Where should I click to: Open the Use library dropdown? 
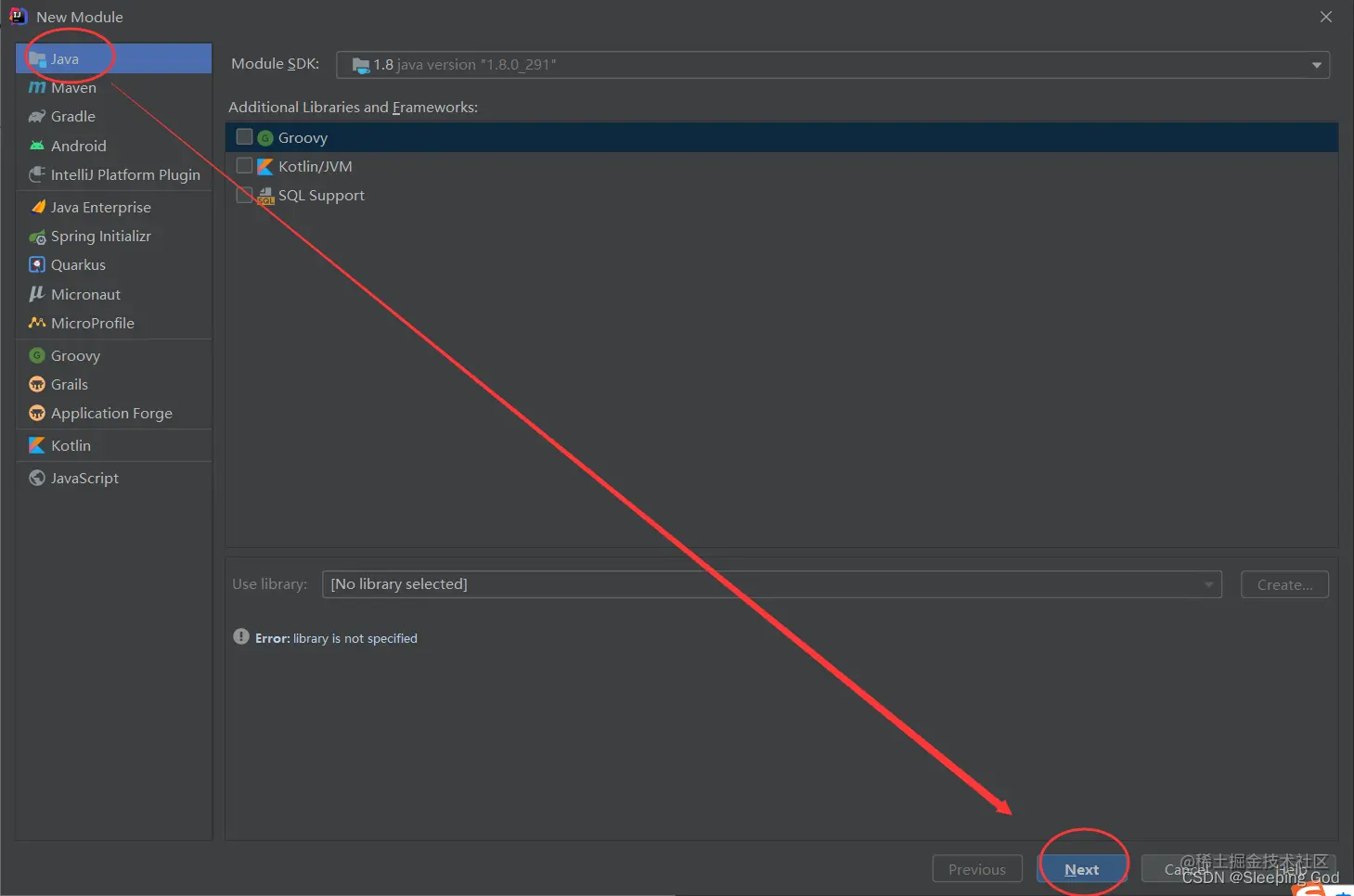(772, 584)
